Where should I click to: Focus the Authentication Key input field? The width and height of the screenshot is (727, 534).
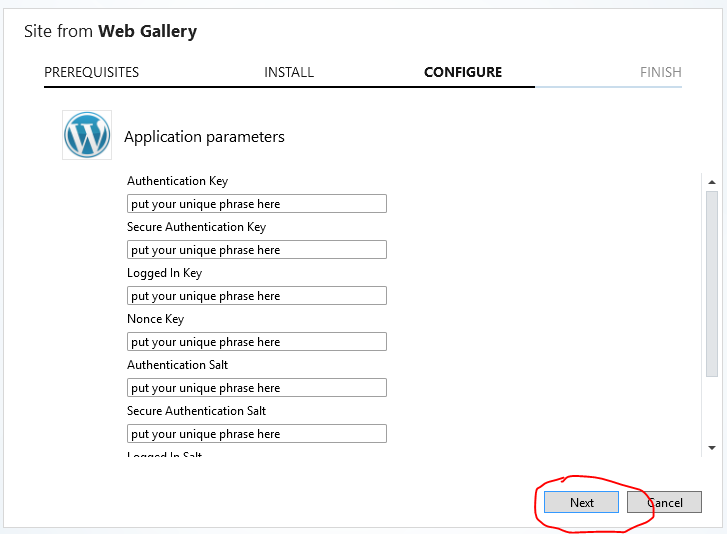pyautogui.click(x=256, y=204)
